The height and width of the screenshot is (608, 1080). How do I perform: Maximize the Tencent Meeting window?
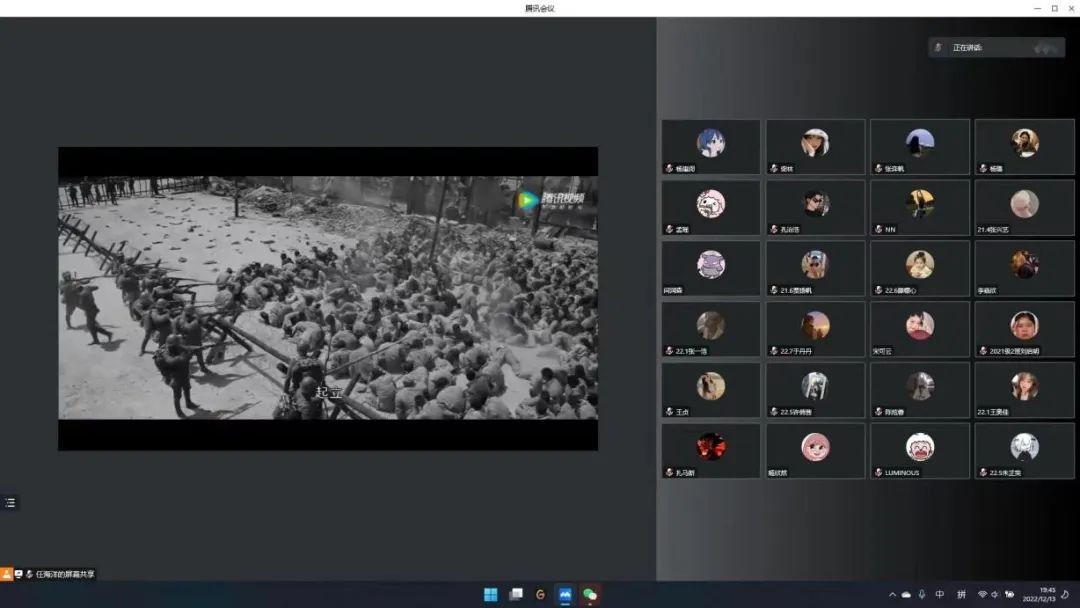point(1054,8)
